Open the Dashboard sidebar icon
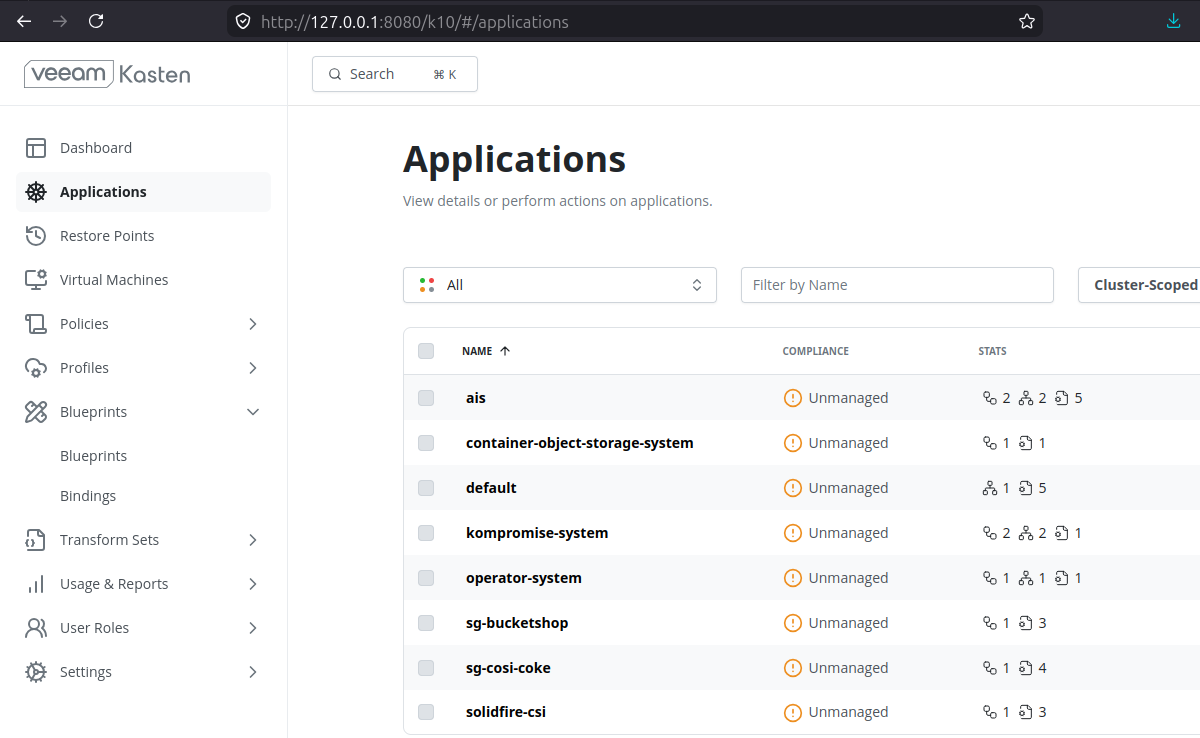The image size is (1200, 738). 36,148
